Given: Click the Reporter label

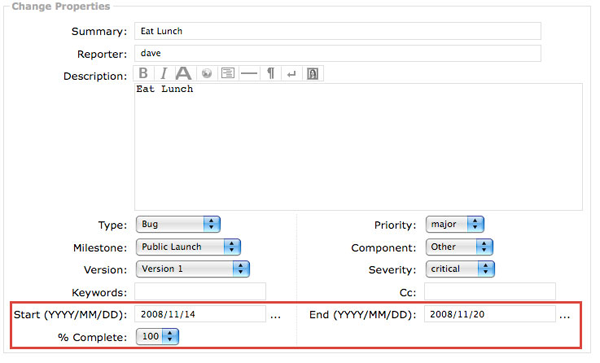Looking at the screenshot, I should coord(102,54).
